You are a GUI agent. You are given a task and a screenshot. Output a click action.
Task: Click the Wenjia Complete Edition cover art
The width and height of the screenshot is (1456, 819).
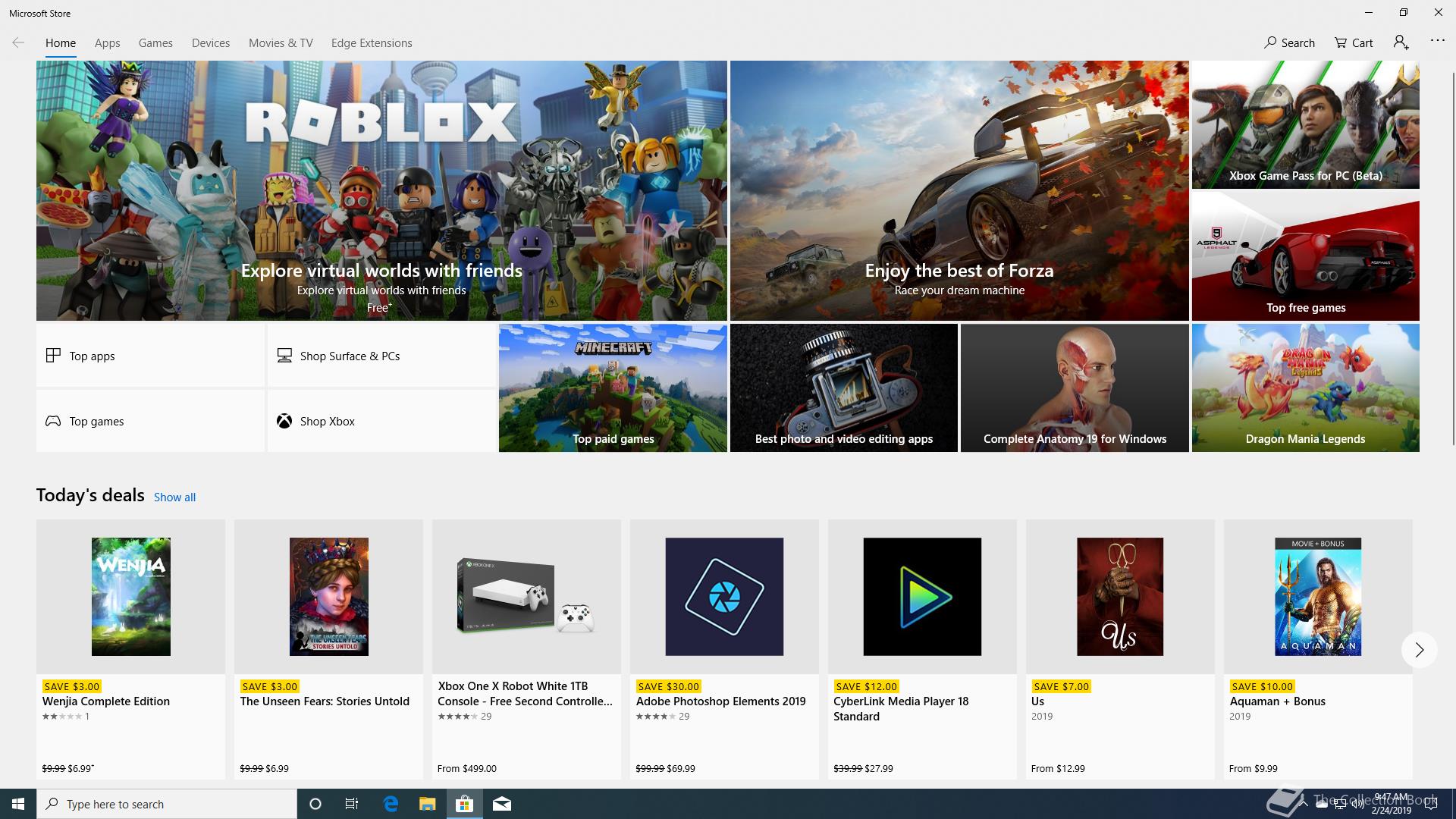[131, 597]
